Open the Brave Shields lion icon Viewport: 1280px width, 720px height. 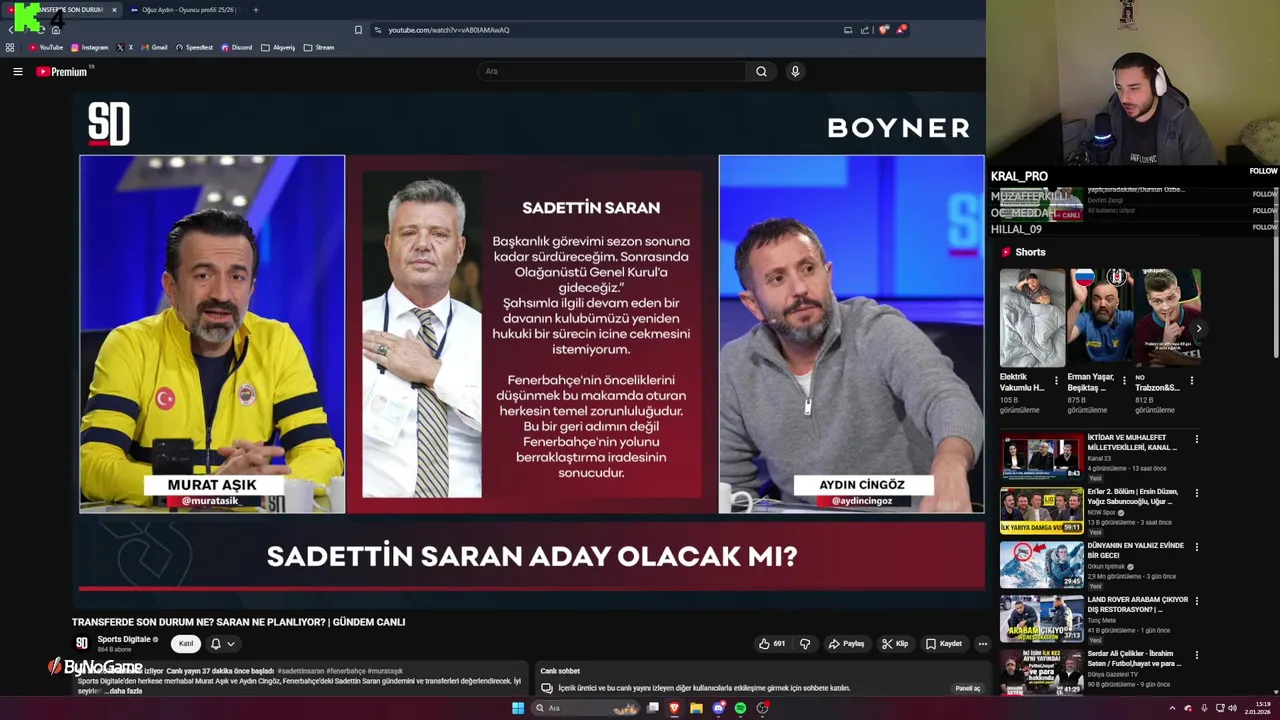tap(883, 30)
